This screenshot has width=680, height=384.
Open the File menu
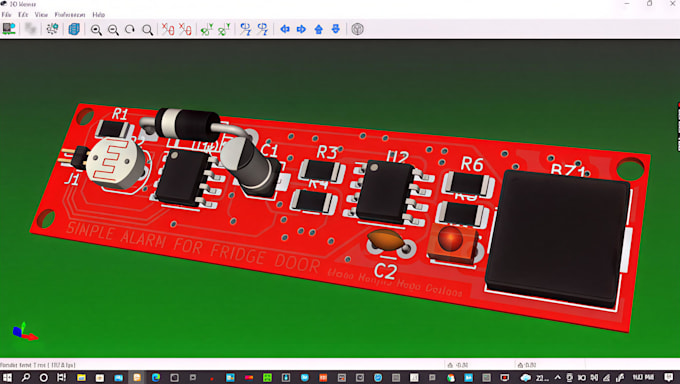tap(7, 15)
